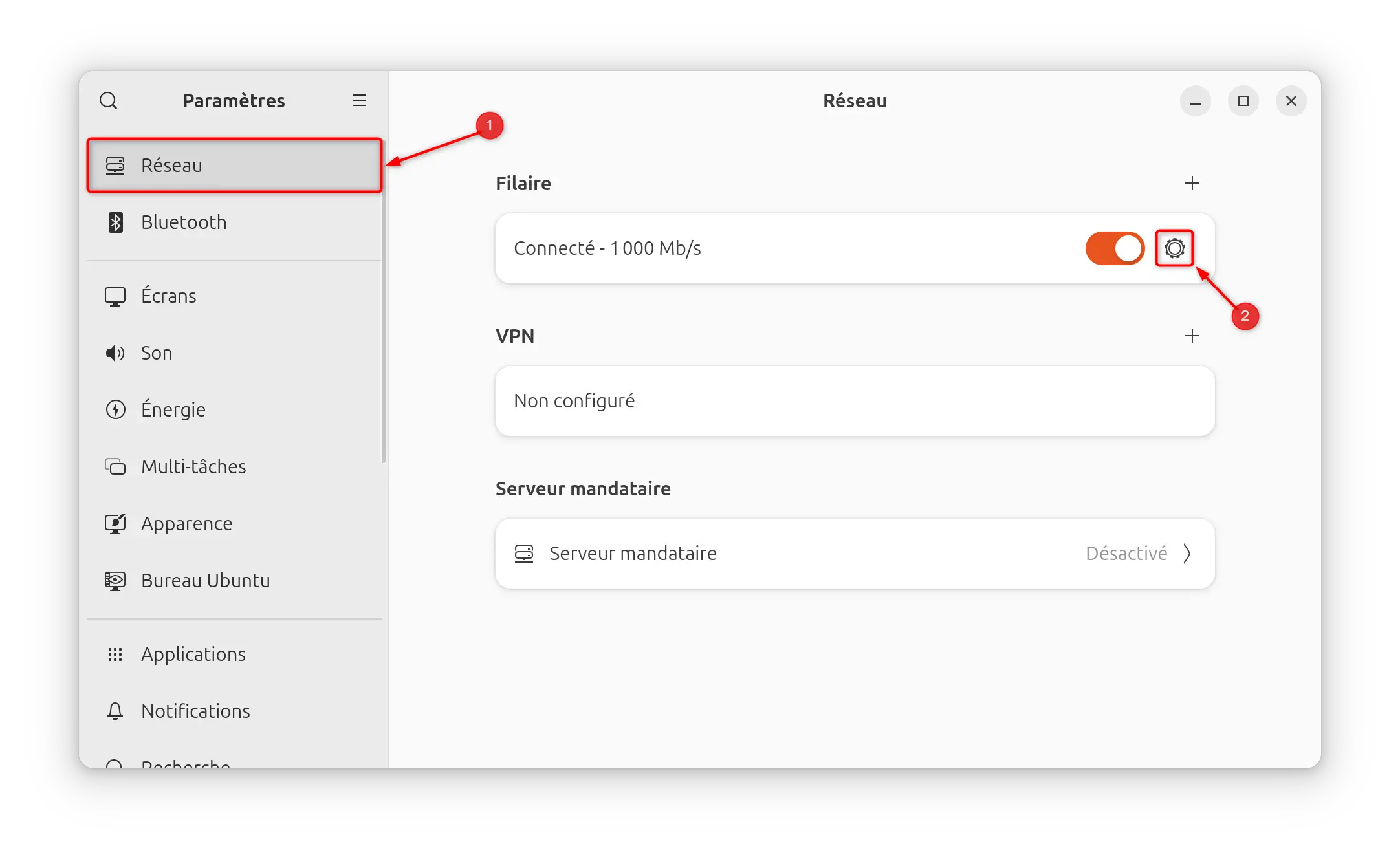1400x855 pixels.
Task: Minimize the Paramètres window
Action: pyautogui.click(x=1196, y=101)
